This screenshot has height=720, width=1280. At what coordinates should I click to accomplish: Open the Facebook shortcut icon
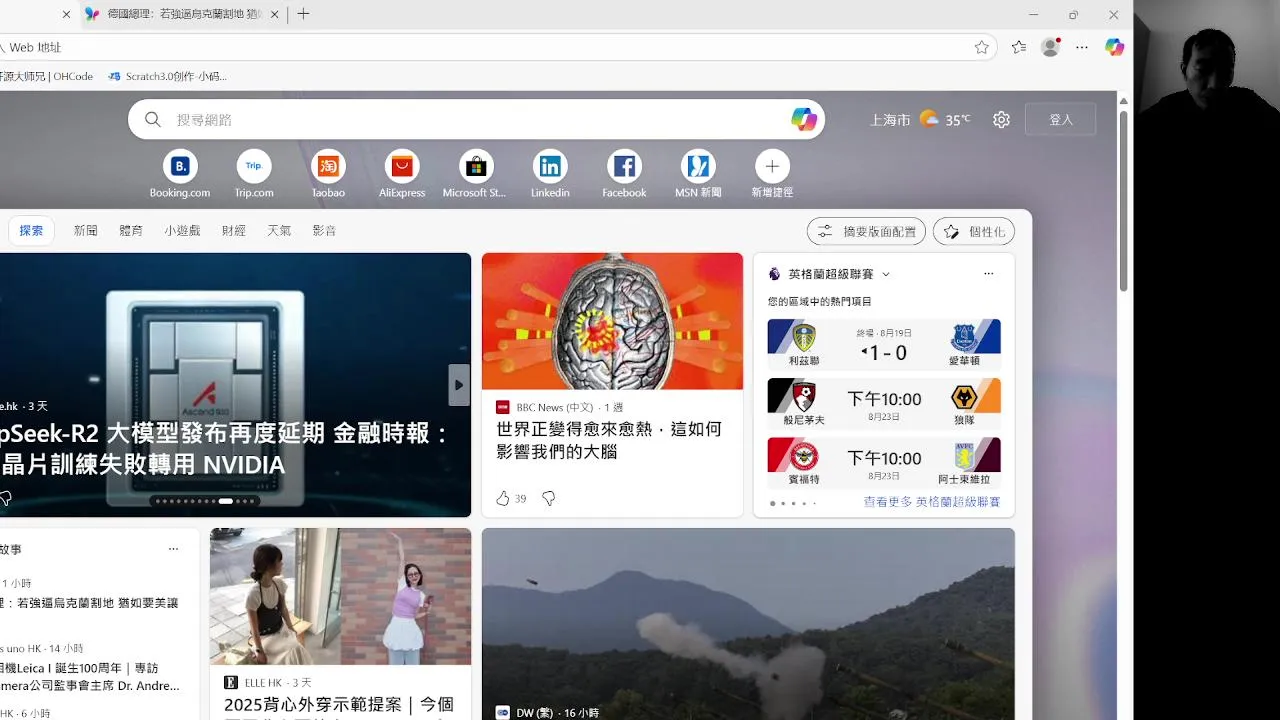tap(624, 166)
